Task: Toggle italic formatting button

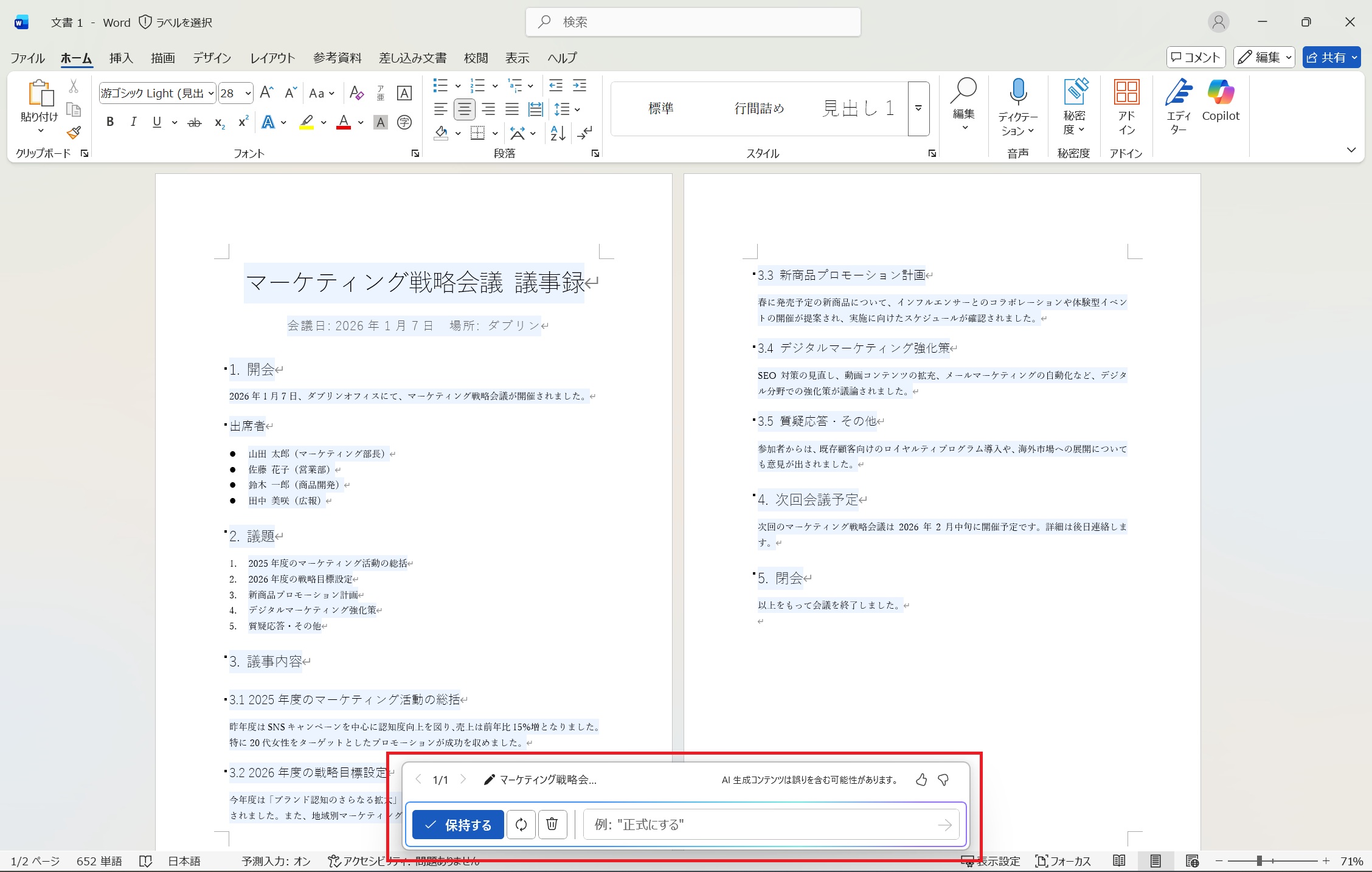Action: coord(133,122)
